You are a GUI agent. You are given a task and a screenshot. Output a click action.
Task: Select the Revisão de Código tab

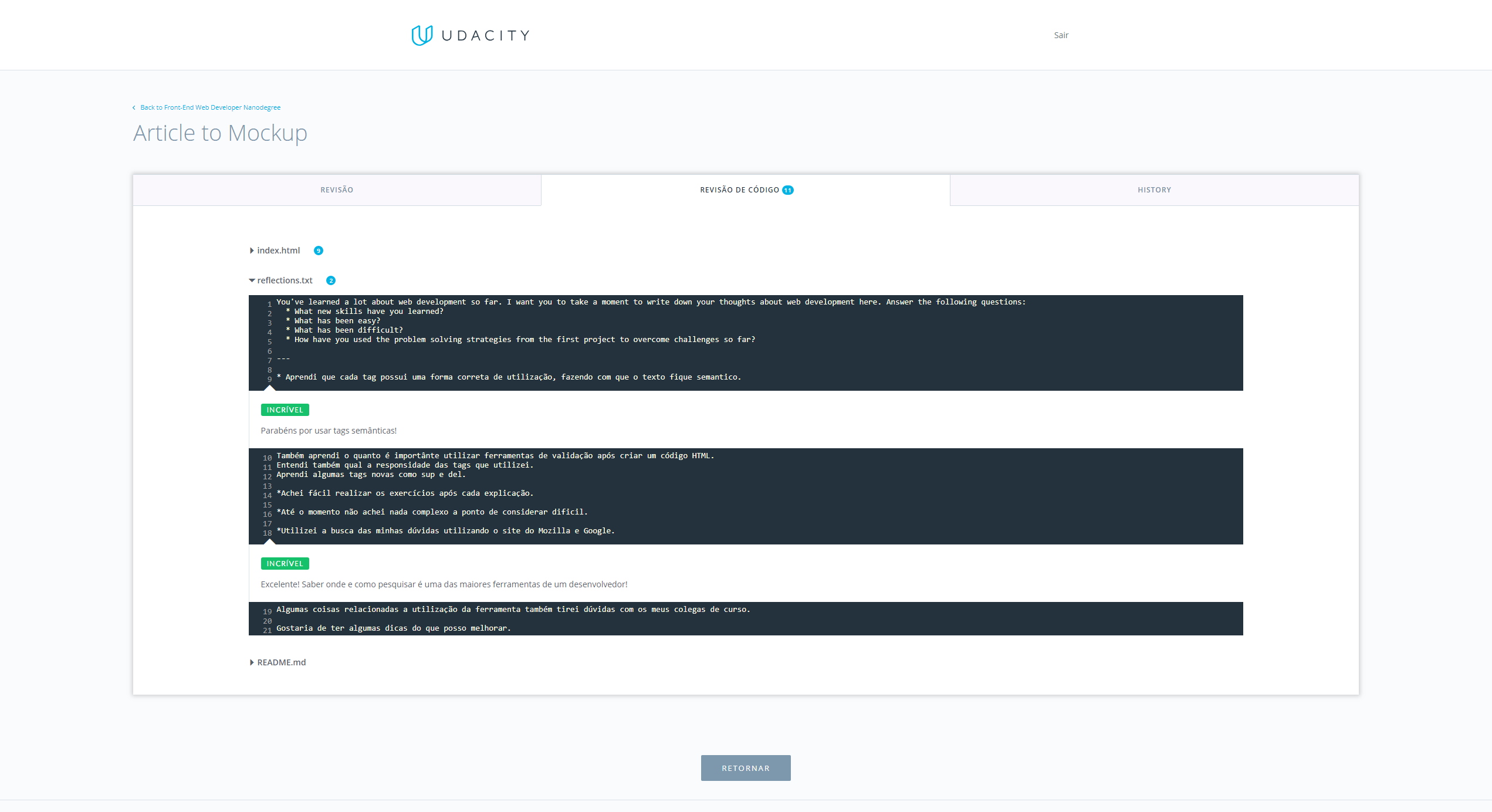click(739, 190)
